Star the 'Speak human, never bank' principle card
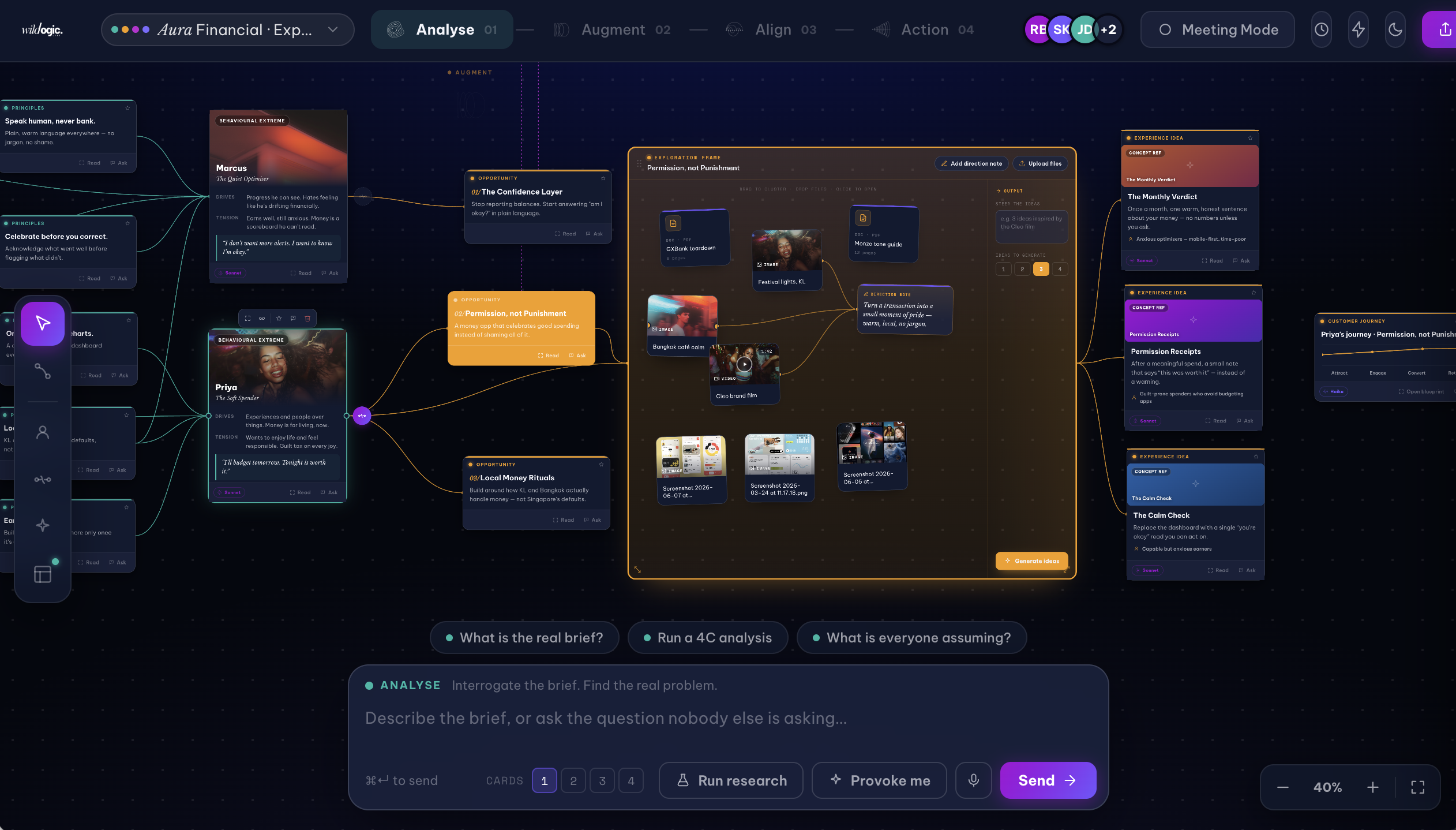Screen dimensions: 1456x830 click(x=127, y=108)
